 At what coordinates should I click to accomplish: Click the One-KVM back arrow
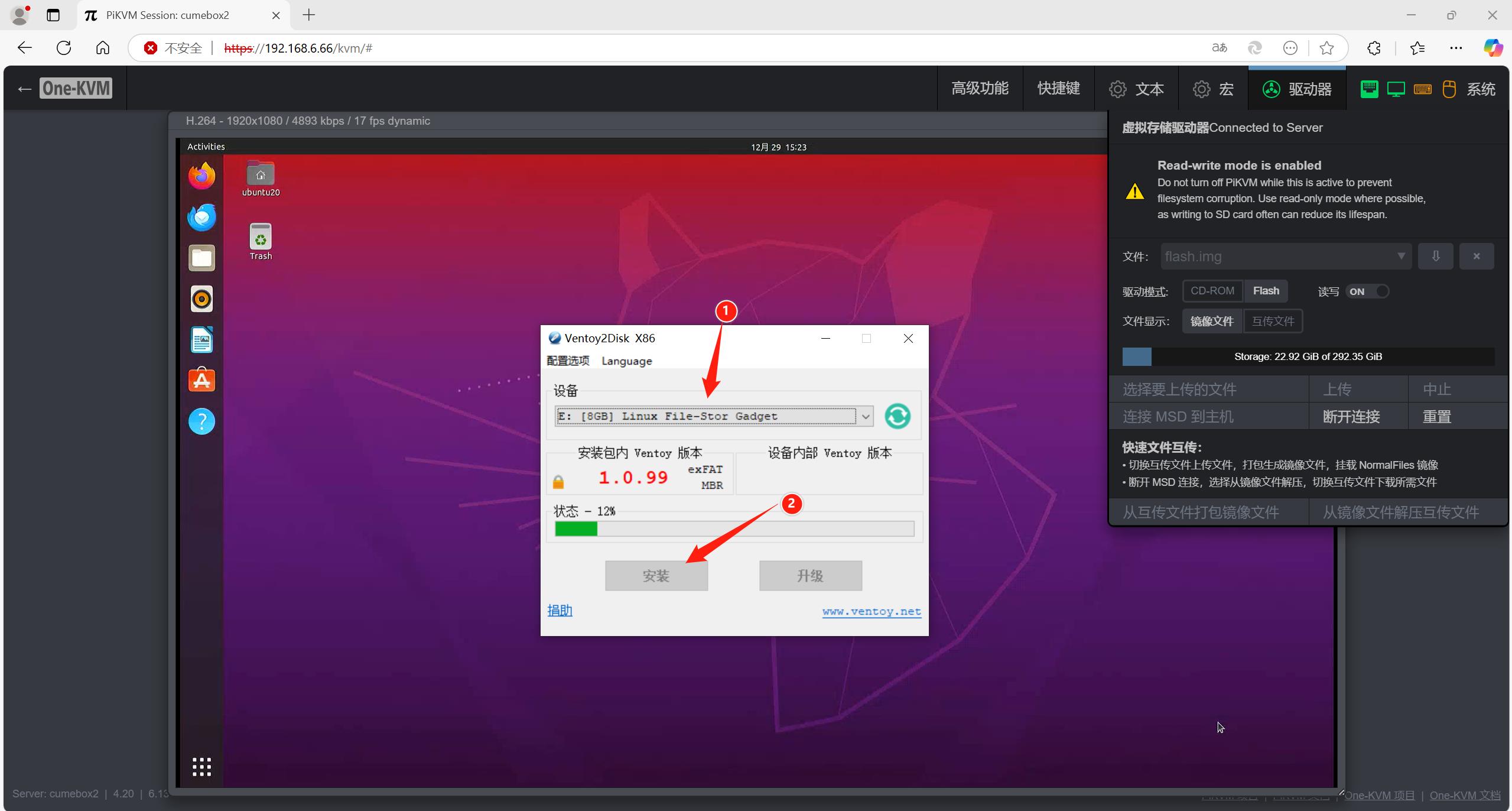click(x=24, y=89)
